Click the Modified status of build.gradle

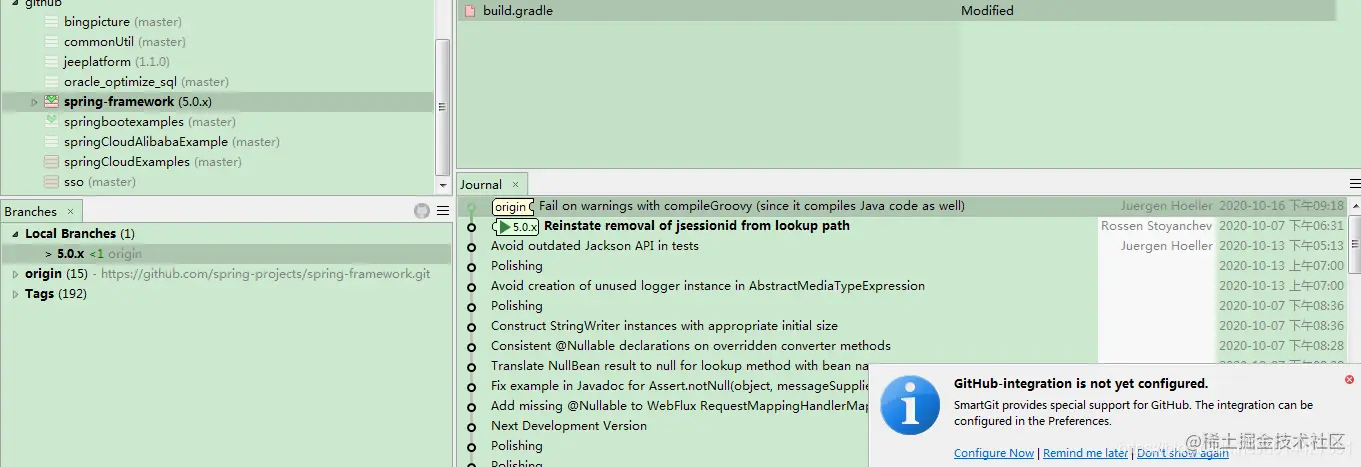click(x=987, y=11)
